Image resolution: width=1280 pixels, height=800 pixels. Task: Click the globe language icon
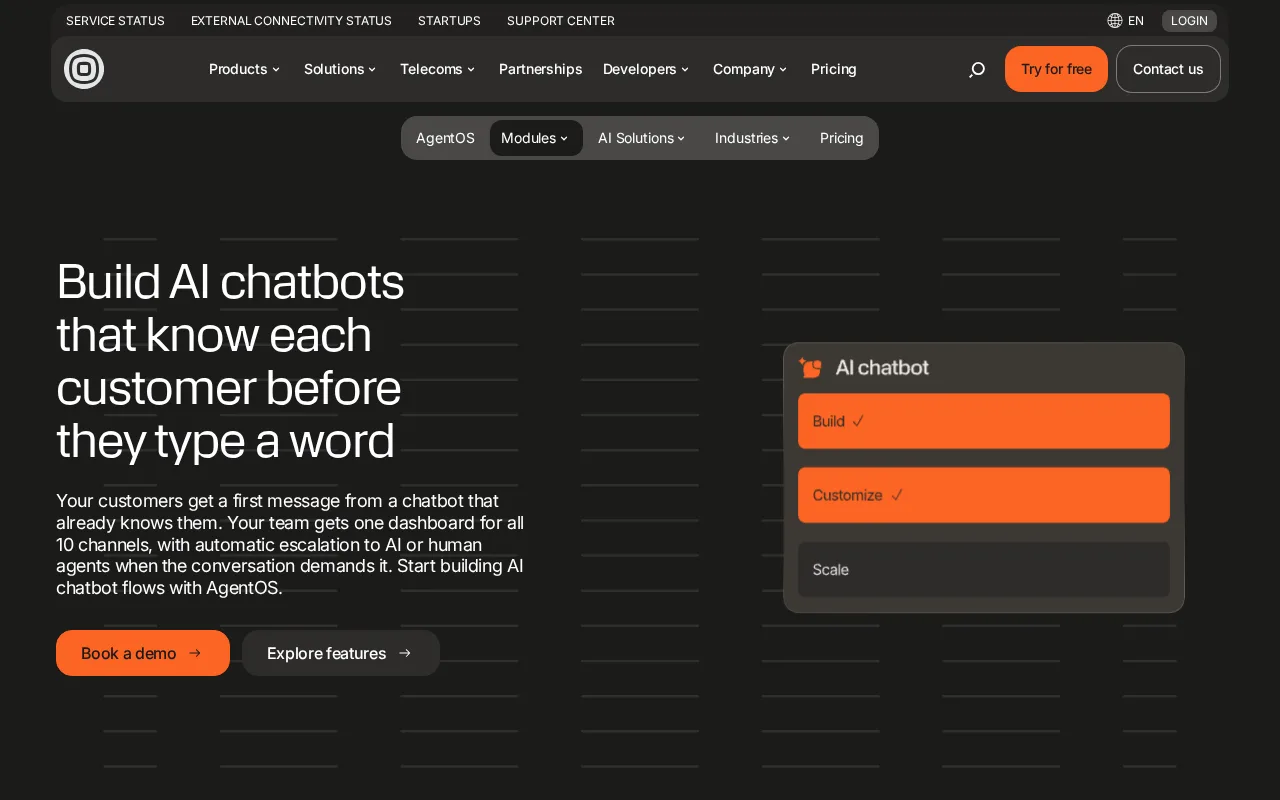coord(1115,20)
